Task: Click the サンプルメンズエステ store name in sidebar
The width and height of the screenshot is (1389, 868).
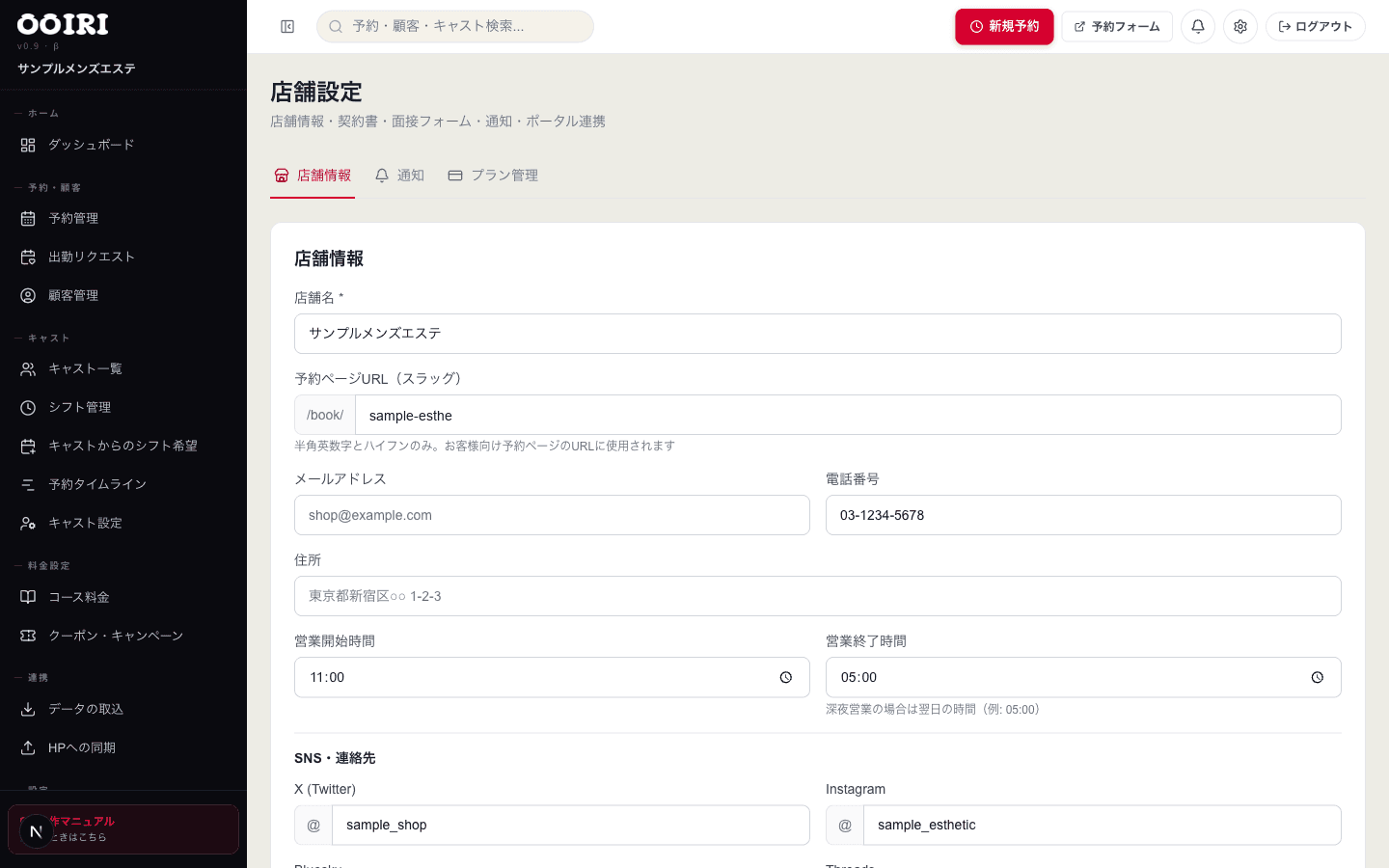Action: [76, 68]
